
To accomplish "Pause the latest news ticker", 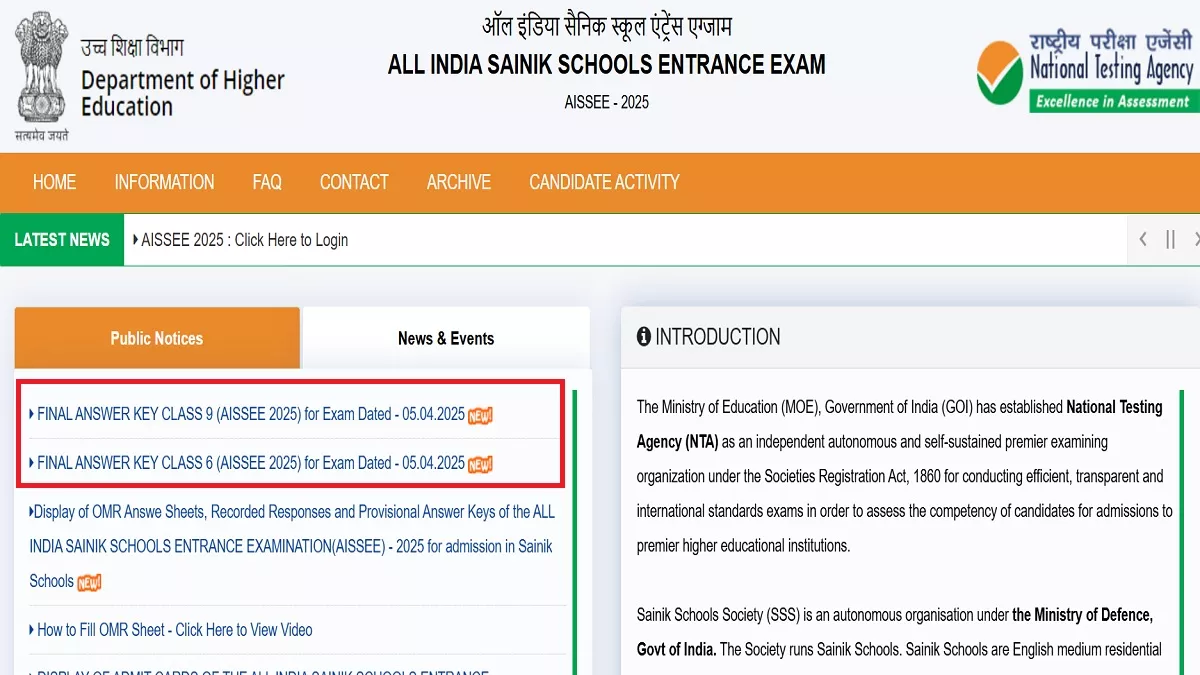I will click(1170, 240).
